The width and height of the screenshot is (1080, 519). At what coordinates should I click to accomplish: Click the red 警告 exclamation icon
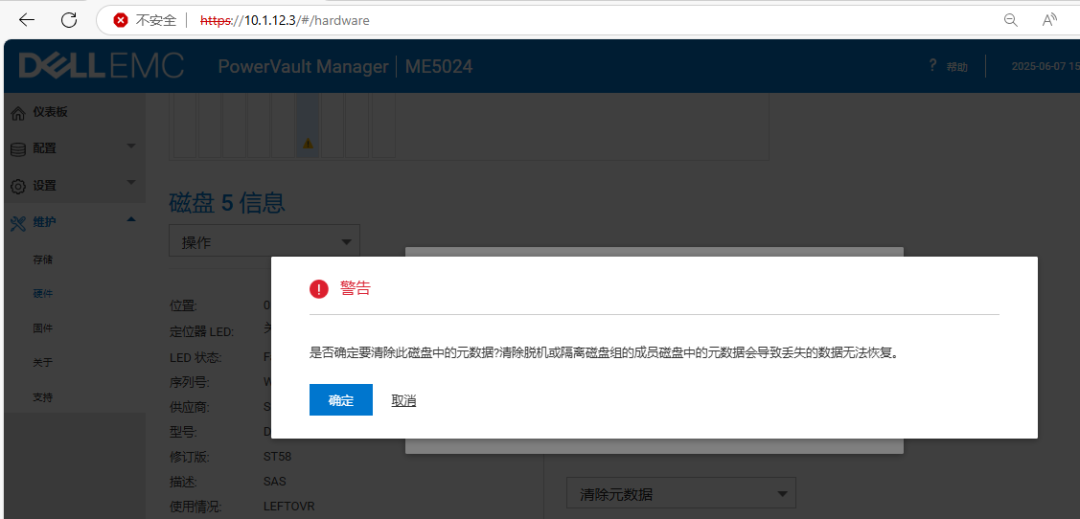(x=319, y=289)
